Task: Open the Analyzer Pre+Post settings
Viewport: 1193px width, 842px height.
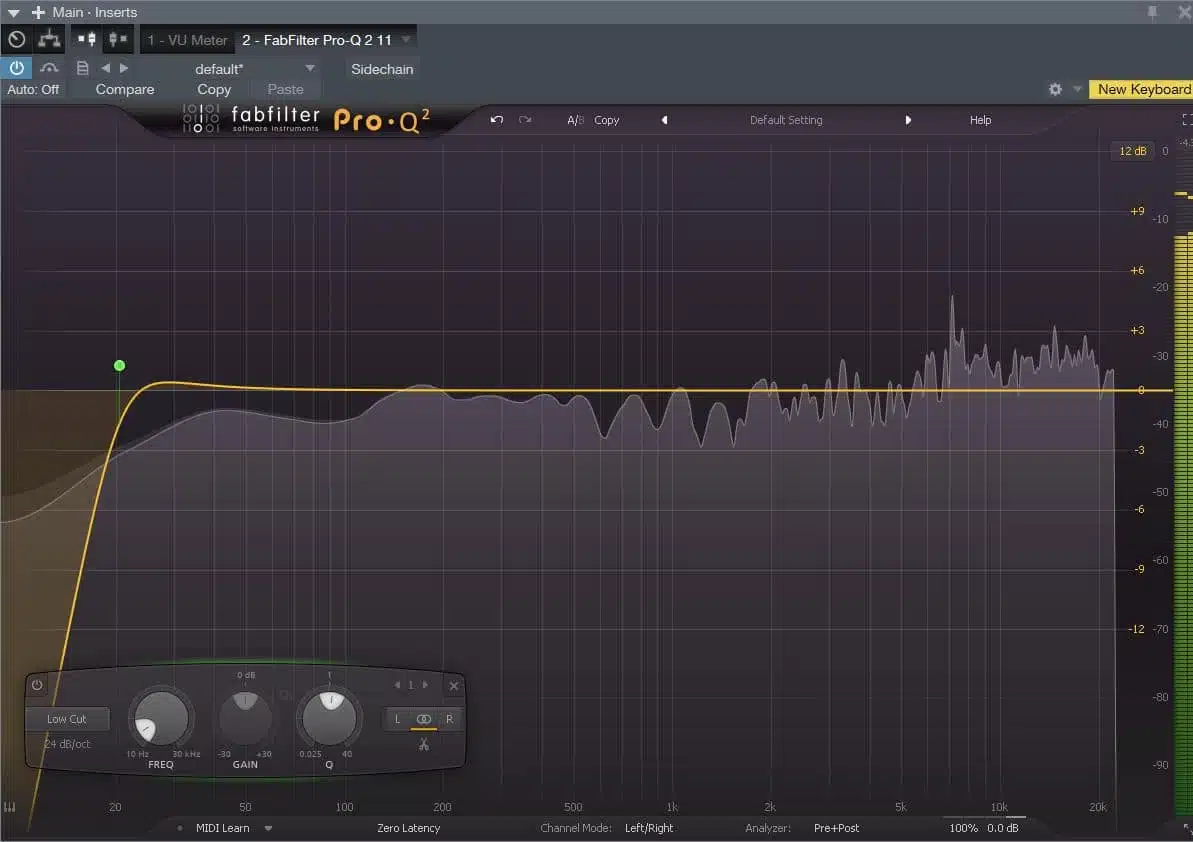Action: 836,828
